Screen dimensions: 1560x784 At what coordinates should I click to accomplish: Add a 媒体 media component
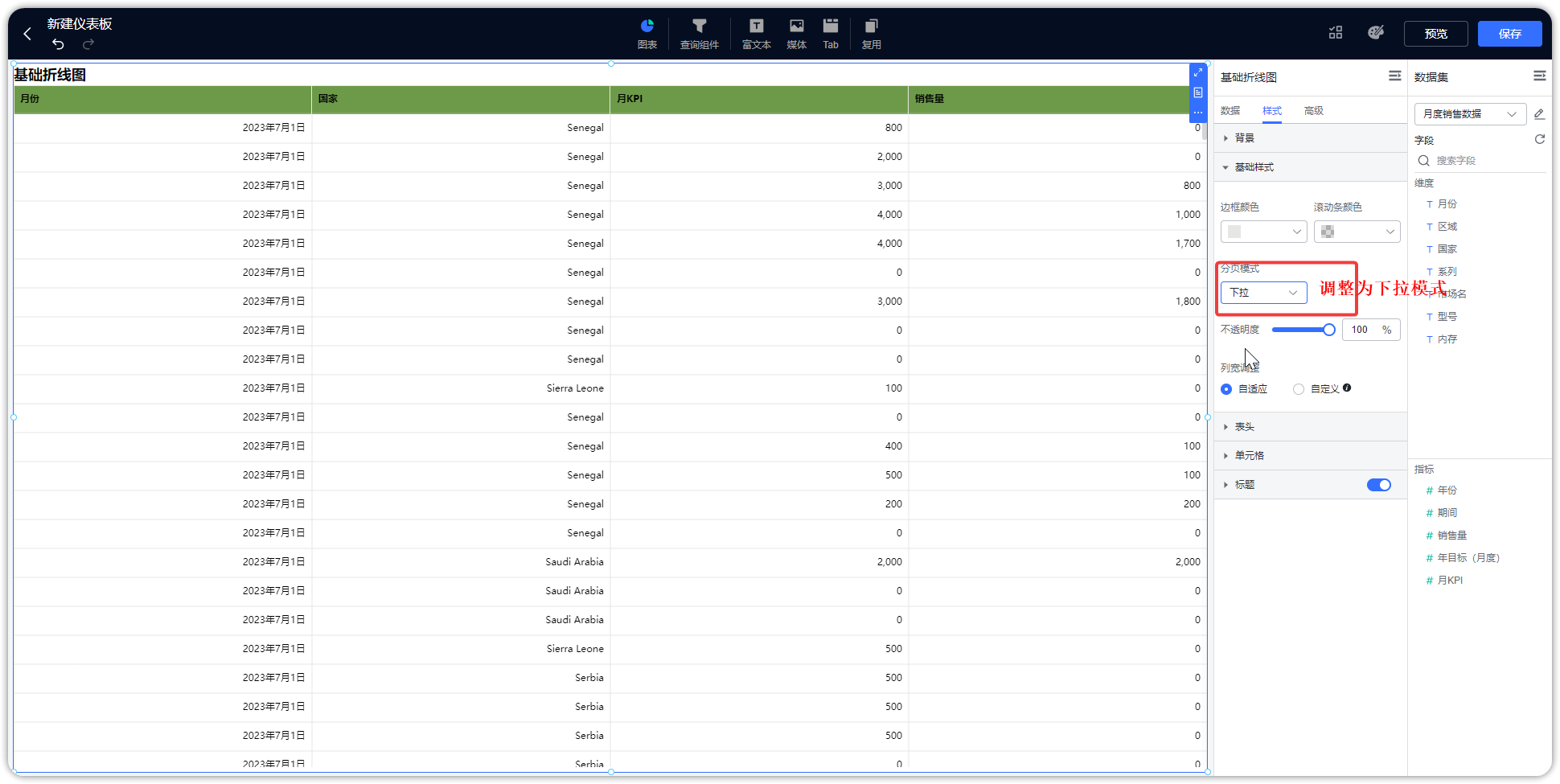797,34
